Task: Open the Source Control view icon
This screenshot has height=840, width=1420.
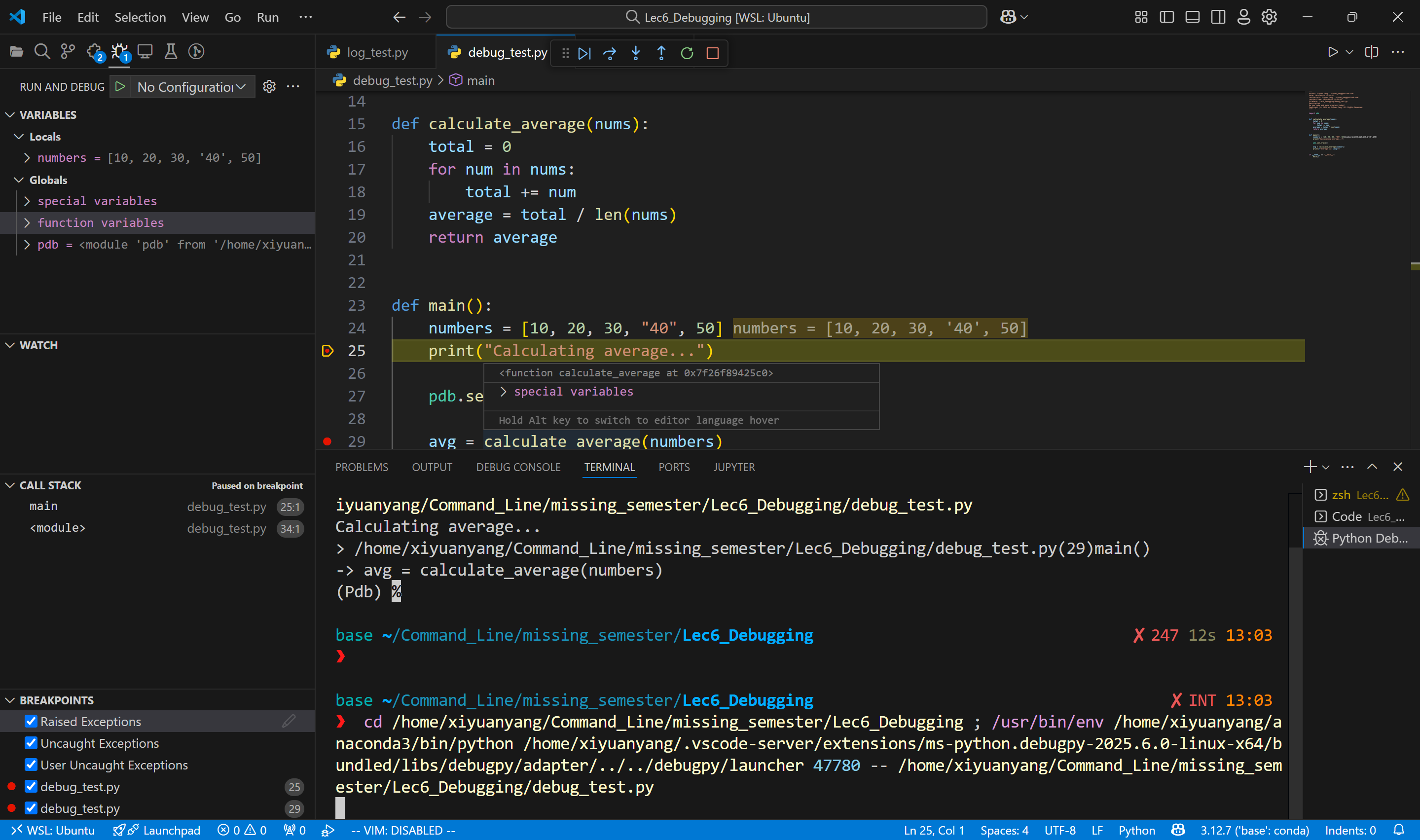Action: tap(68, 52)
